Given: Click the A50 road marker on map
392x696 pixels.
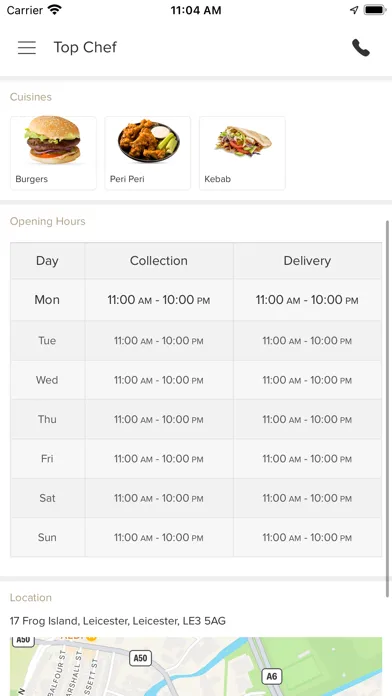Looking at the screenshot, I should (140, 658).
